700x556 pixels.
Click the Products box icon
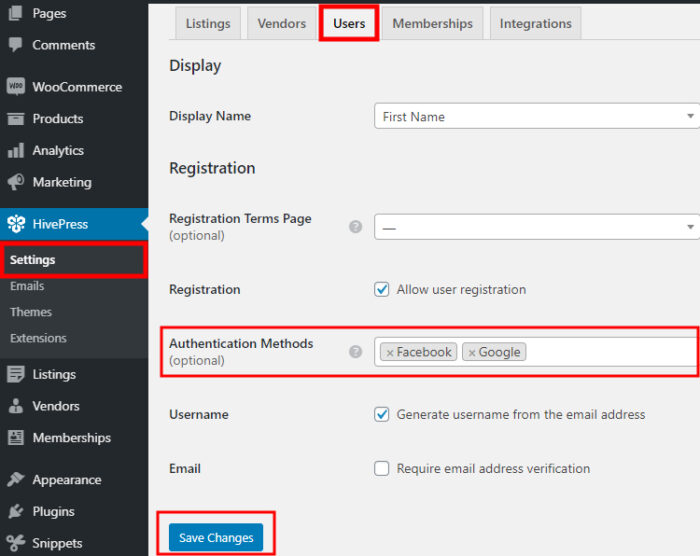point(16,119)
